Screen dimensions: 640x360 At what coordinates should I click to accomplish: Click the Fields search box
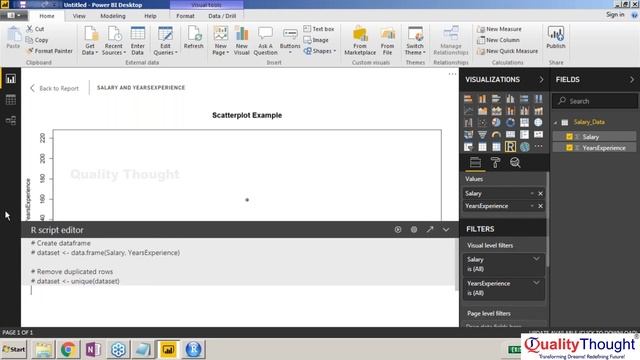pyautogui.click(x=595, y=101)
